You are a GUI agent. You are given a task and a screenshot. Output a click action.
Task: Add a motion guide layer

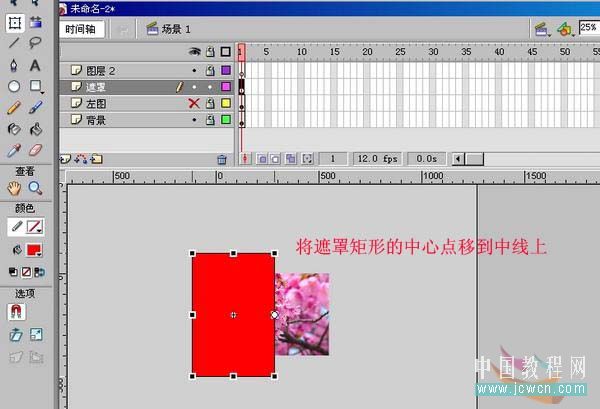[x=80, y=159]
